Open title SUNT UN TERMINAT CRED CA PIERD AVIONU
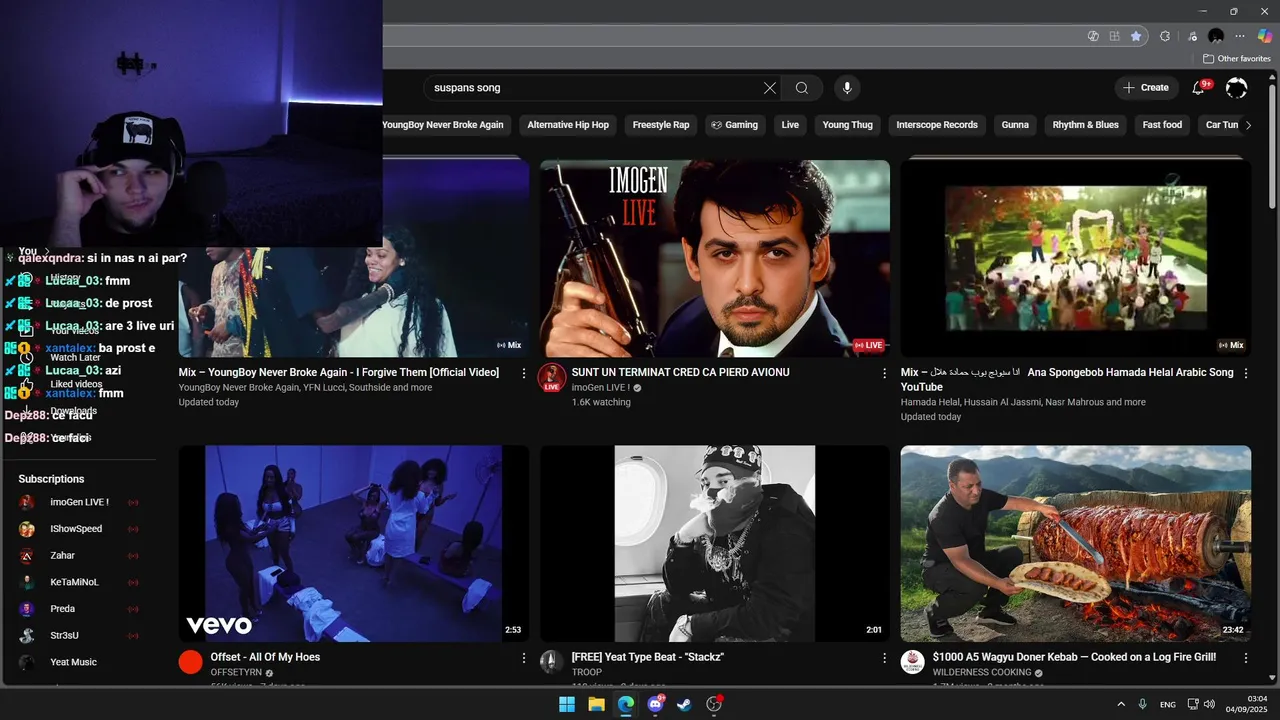 coord(681,372)
